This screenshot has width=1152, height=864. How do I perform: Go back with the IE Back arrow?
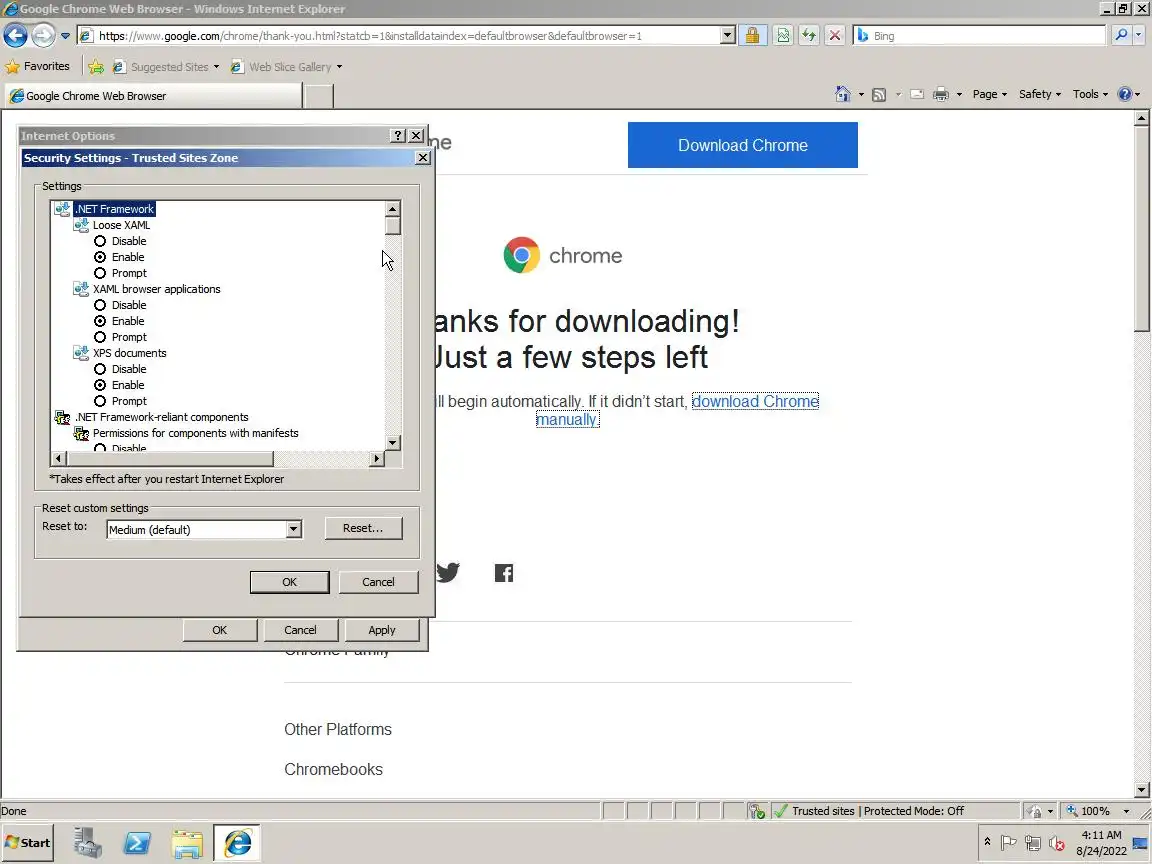[15, 35]
